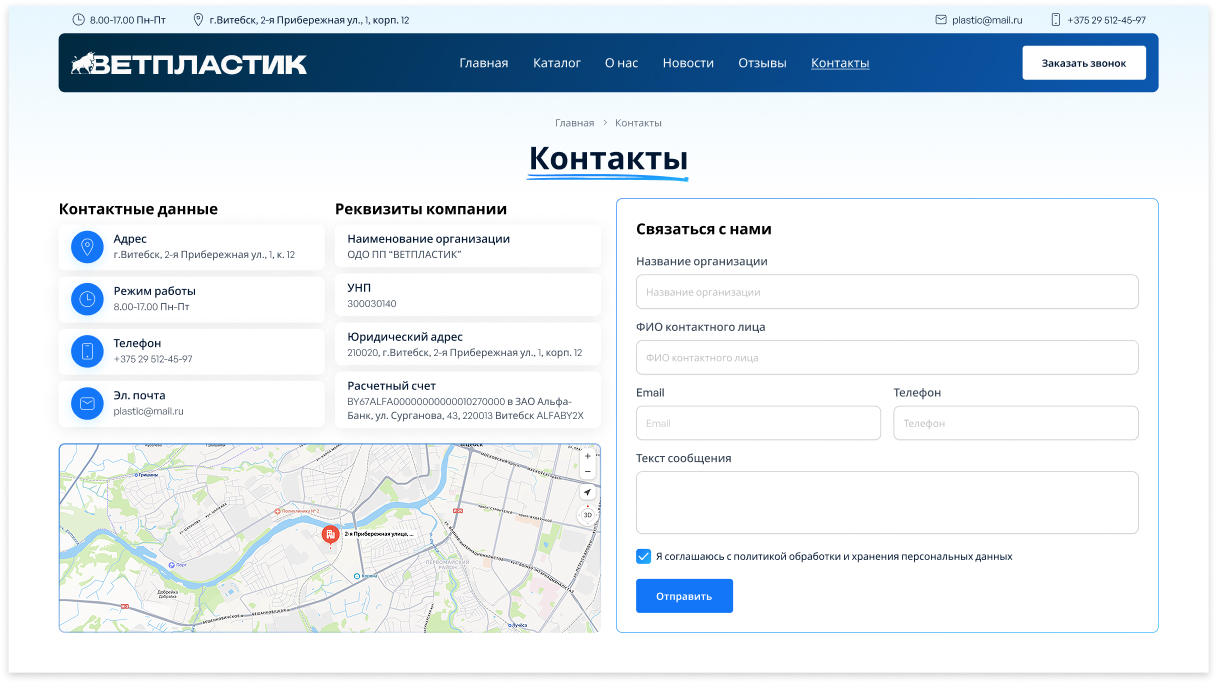Uncheck the personal data processing consent checkbox
1218x685 pixels.
pyautogui.click(x=643, y=556)
